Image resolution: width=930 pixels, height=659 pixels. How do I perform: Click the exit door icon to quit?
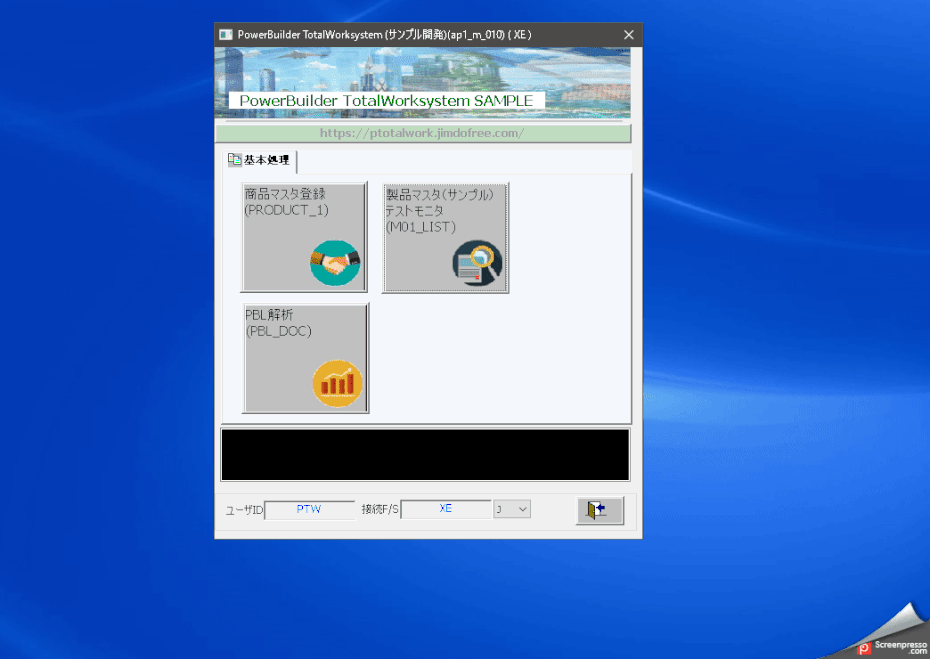pyautogui.click(x=599, y=510)
